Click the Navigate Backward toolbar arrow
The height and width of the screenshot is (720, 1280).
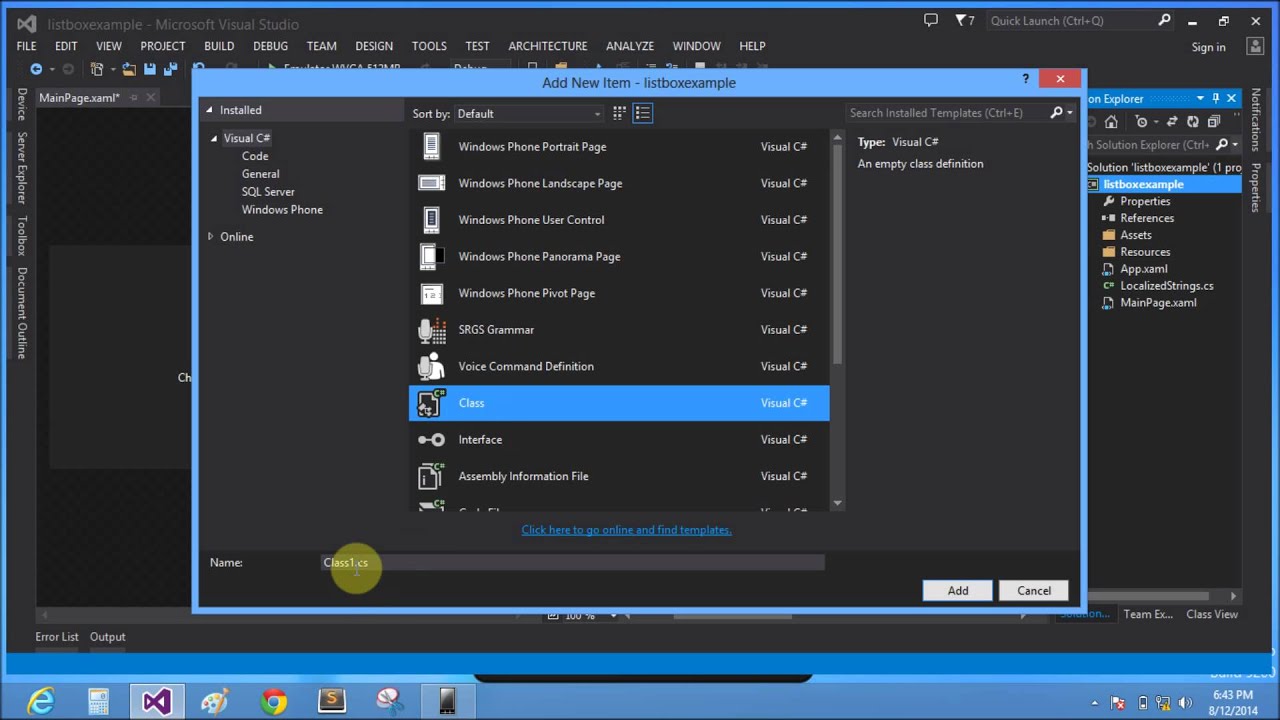(36, 69)
